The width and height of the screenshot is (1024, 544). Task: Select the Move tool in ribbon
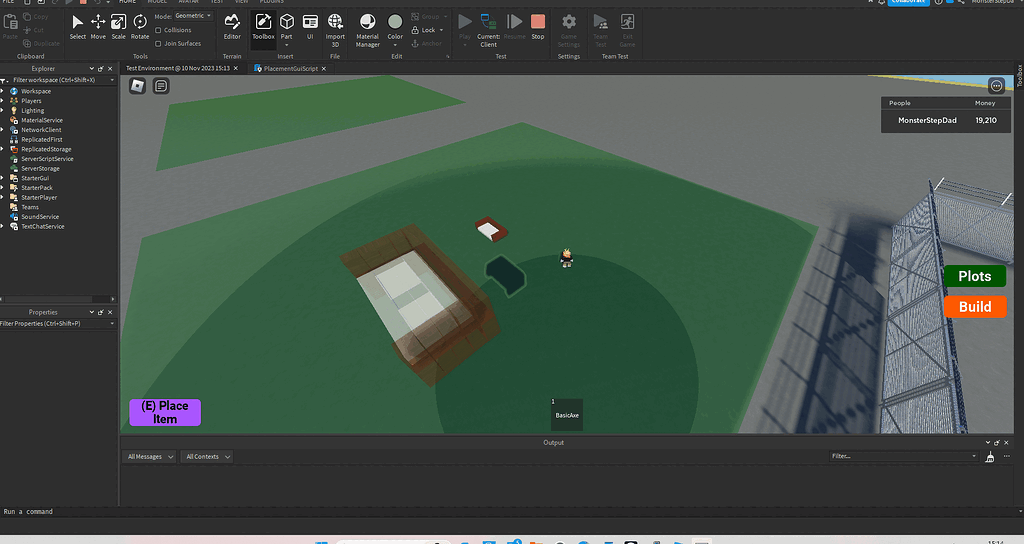pyautogui.click(x=98, y=26)
